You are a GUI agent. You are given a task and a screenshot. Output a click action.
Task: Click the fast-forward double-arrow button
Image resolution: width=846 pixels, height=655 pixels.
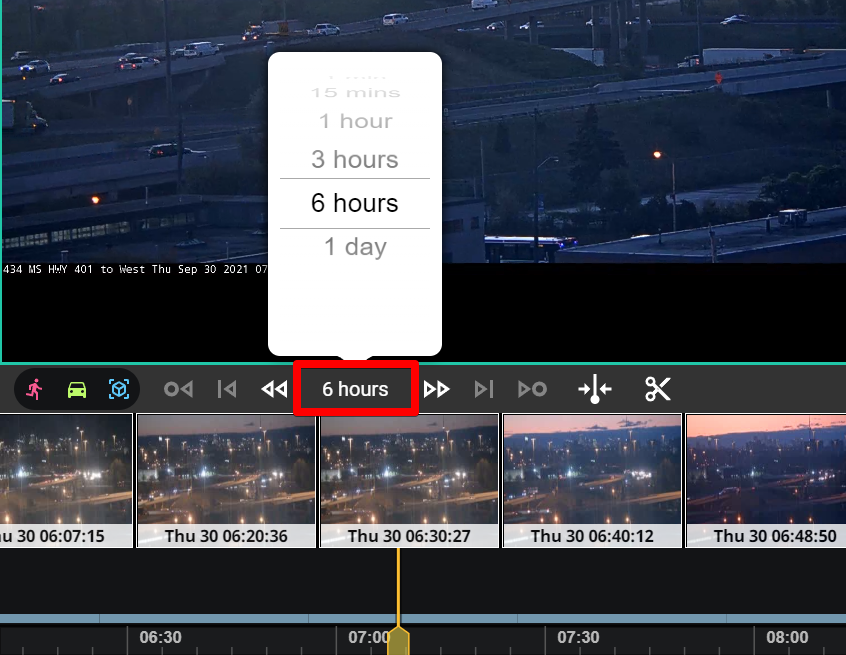click(x=436, y=389)
